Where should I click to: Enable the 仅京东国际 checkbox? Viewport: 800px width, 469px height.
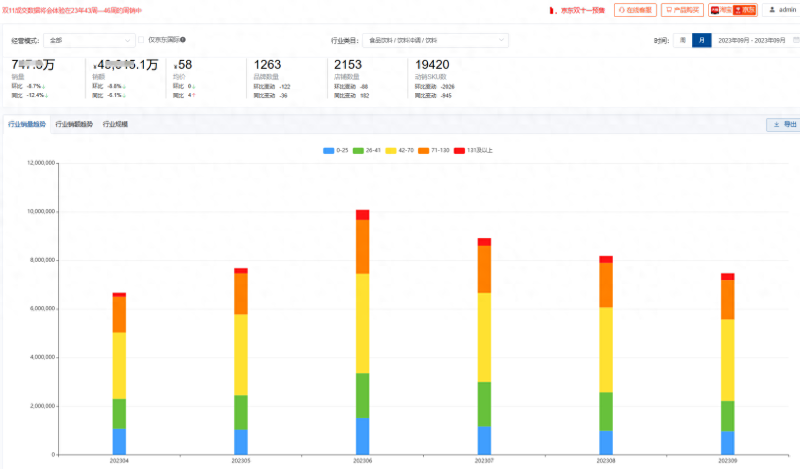[142, 40]
